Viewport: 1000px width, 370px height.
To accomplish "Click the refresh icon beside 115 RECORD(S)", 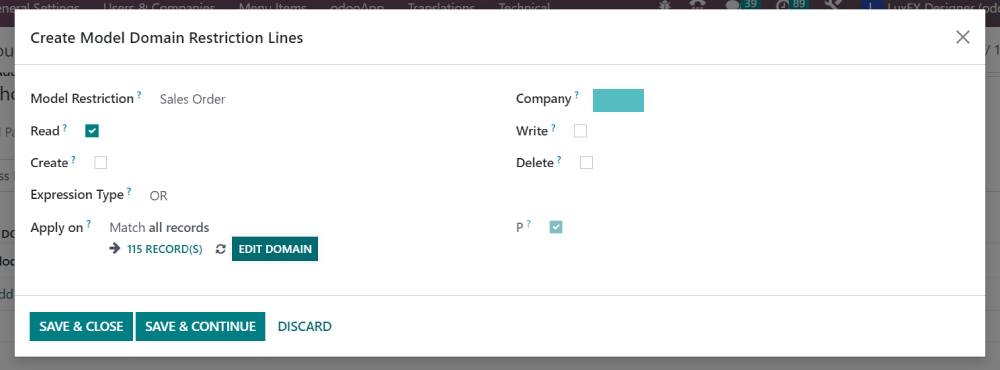I will tap(221, 249).
